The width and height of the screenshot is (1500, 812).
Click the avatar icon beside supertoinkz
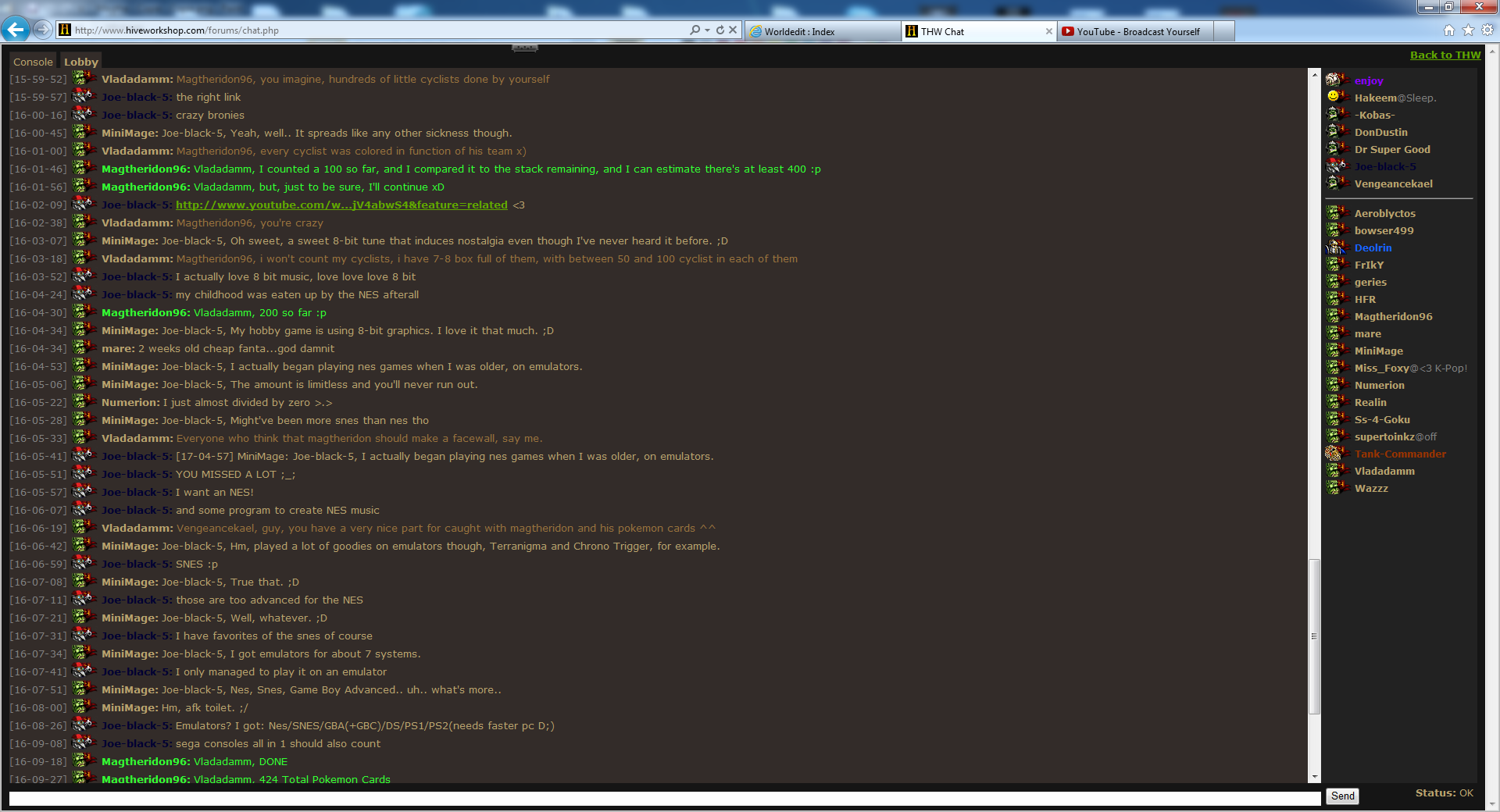click(x=1337, y=436)
